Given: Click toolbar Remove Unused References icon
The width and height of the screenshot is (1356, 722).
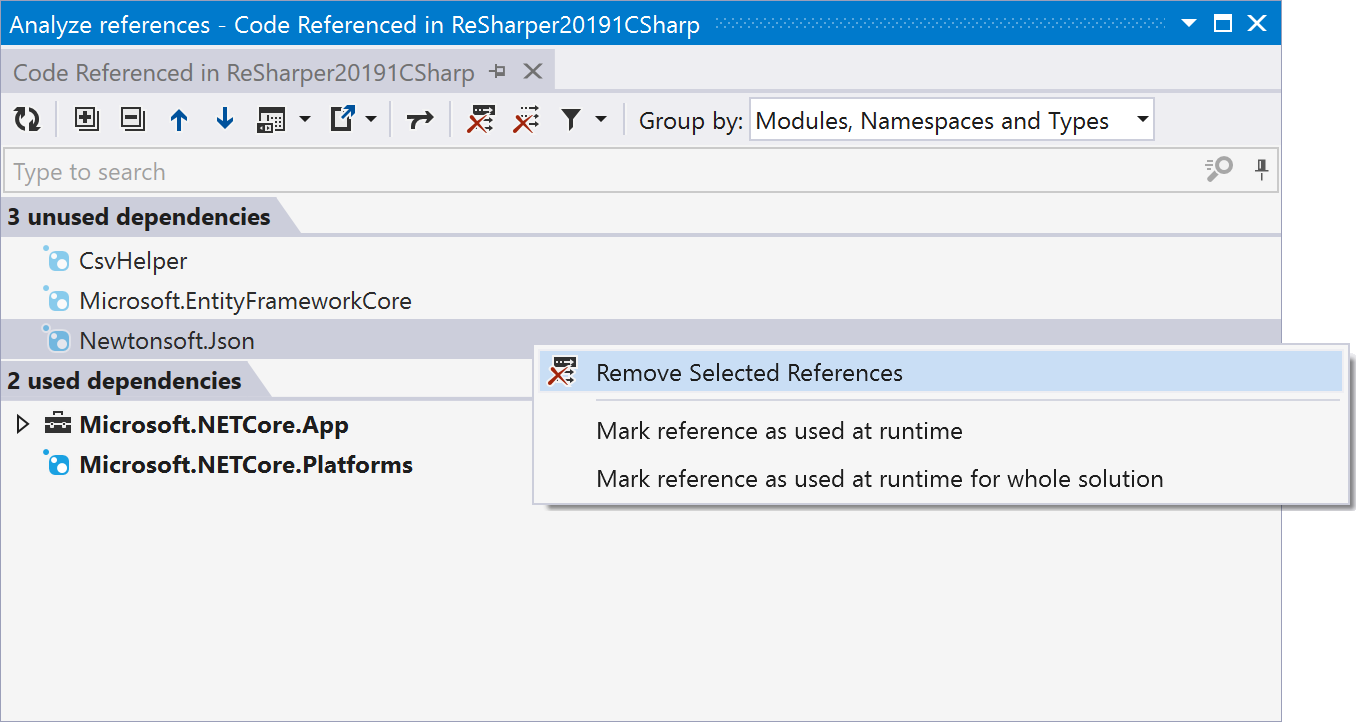Looking at the screenshot, I should coord(526,120).
